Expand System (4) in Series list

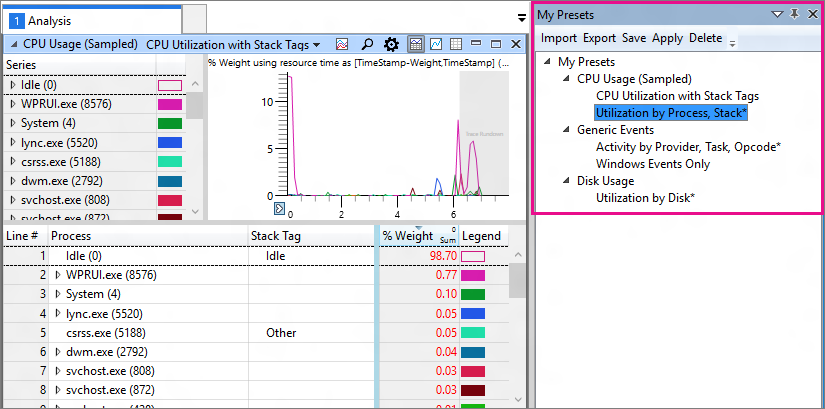(13, 123)
